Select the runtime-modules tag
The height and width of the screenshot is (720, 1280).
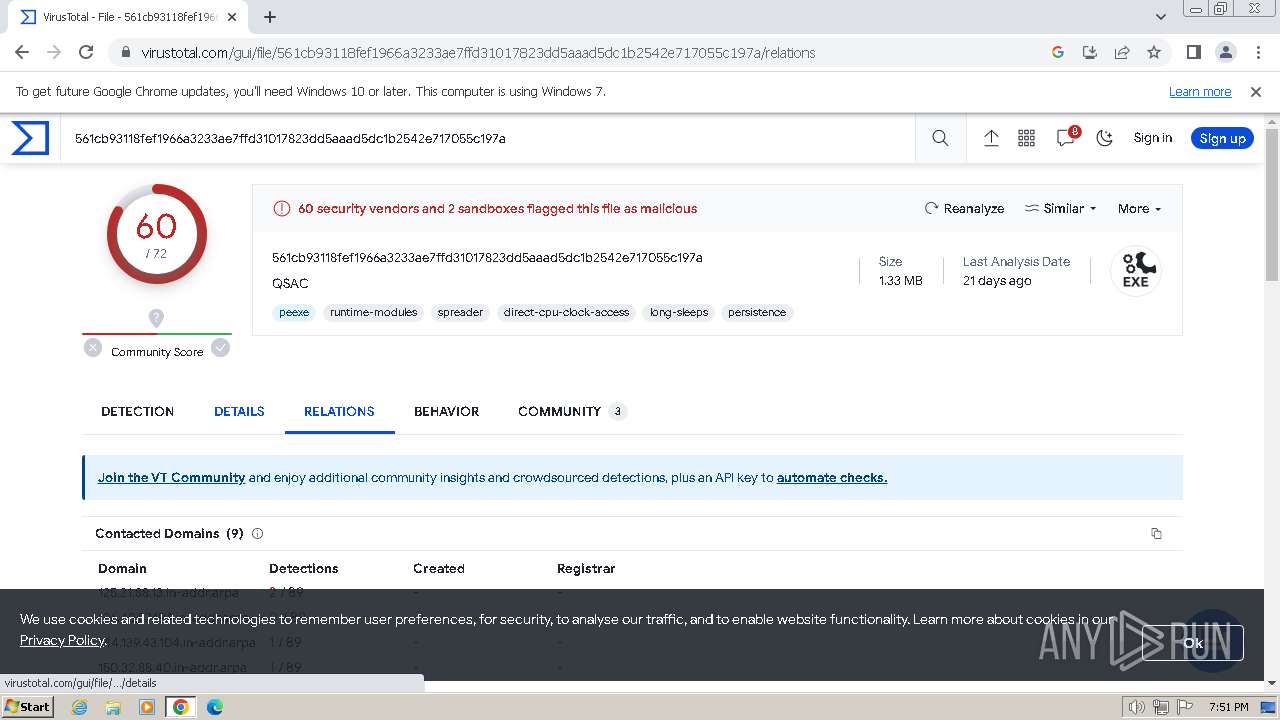[374, 312]
